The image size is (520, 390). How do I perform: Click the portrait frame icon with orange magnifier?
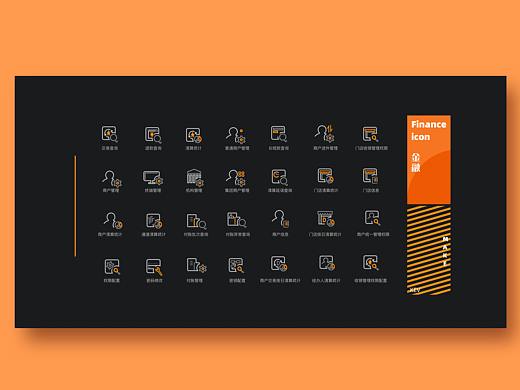(x=372, y=218)
